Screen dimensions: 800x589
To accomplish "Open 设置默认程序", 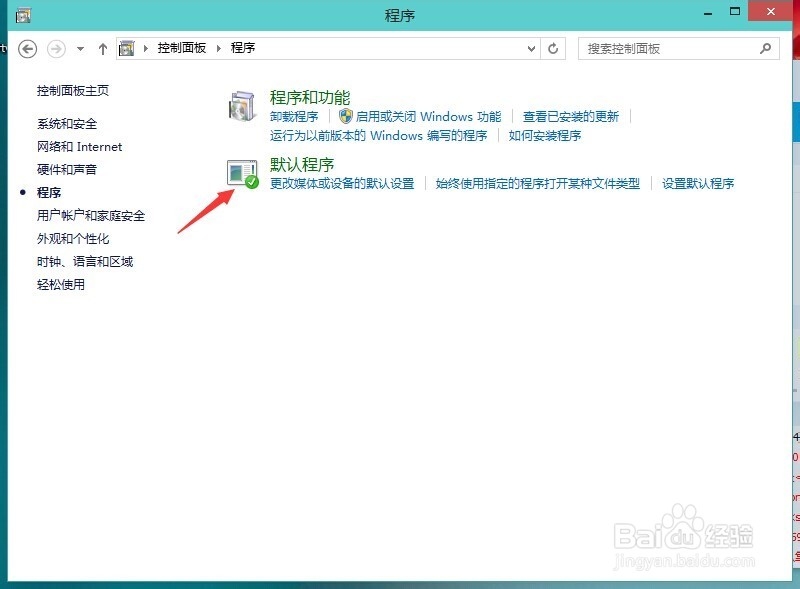I will click(x=697, y=183).
